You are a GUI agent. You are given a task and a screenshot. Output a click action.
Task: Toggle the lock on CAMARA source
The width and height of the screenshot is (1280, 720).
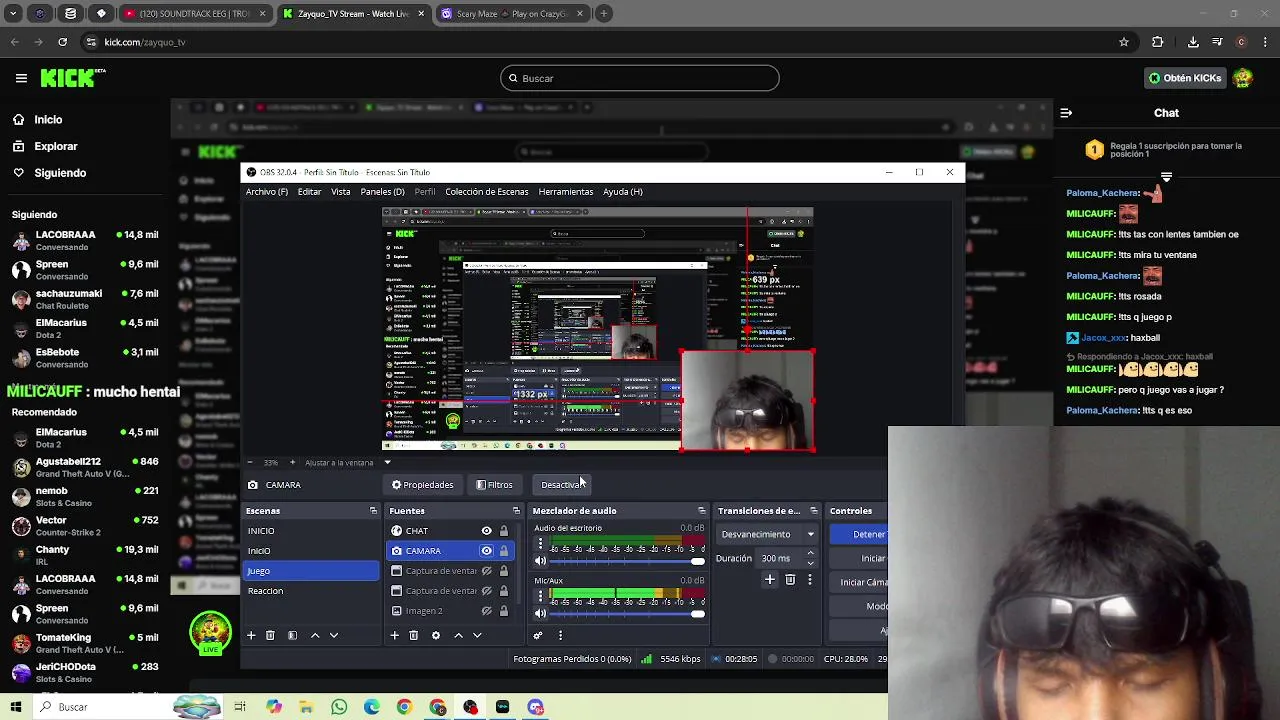tap(504, 551)
